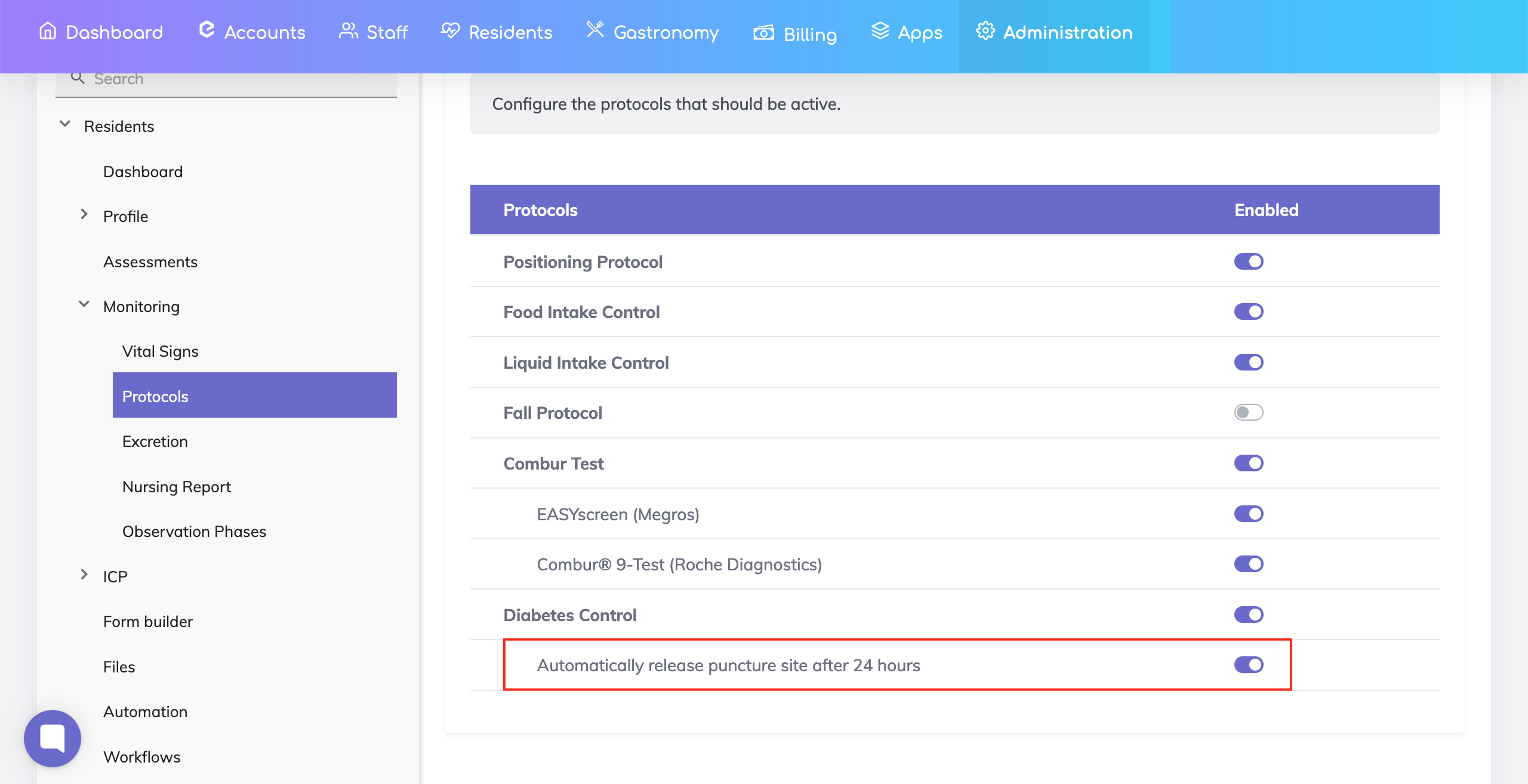
Task: Click the Staff people icon
Action: pyautogui.click(x=348, y=30)
